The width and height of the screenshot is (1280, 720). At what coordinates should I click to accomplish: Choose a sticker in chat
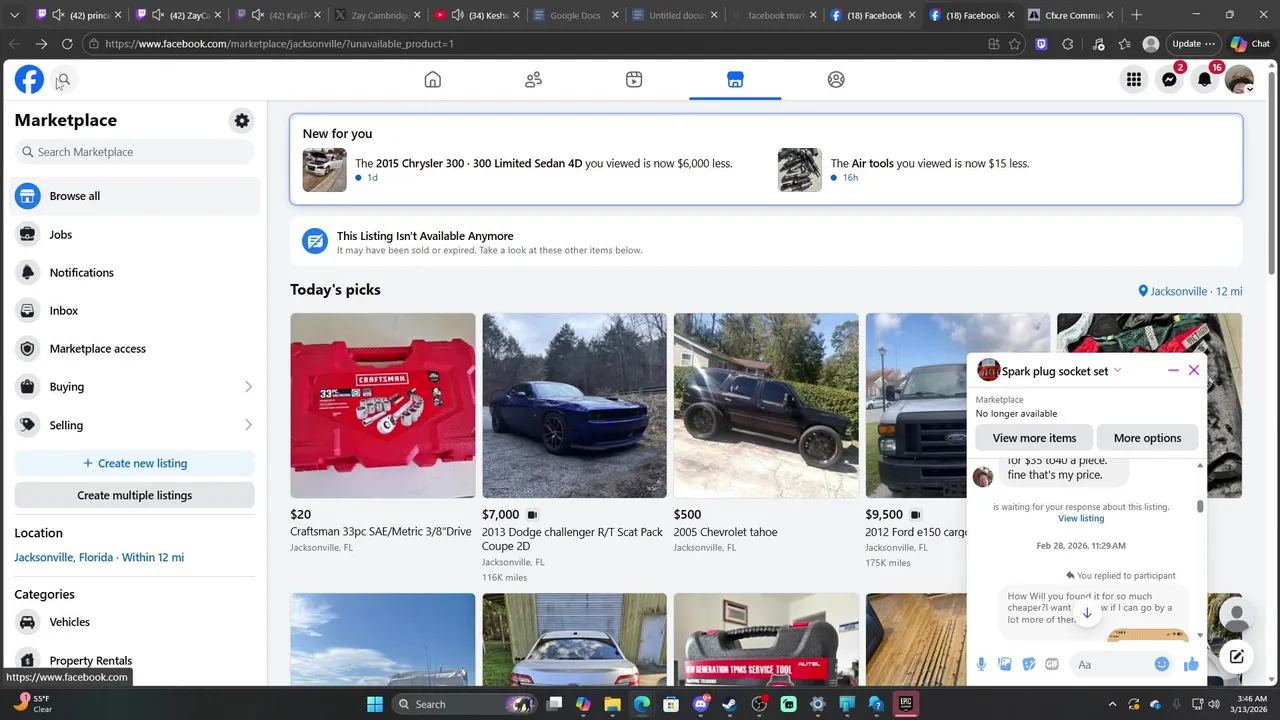(1029, 664)
